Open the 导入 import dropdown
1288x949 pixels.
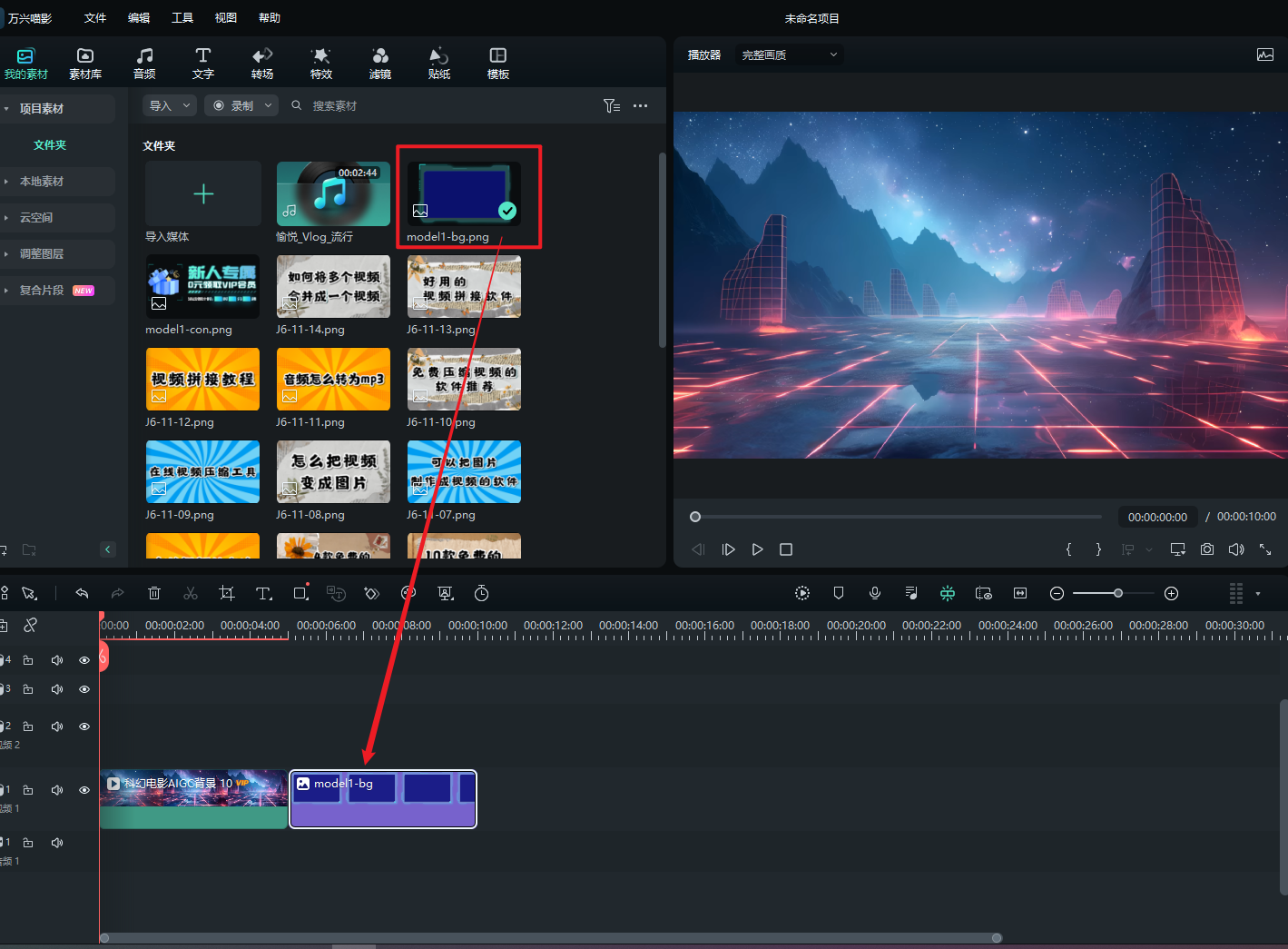[170, 106]
